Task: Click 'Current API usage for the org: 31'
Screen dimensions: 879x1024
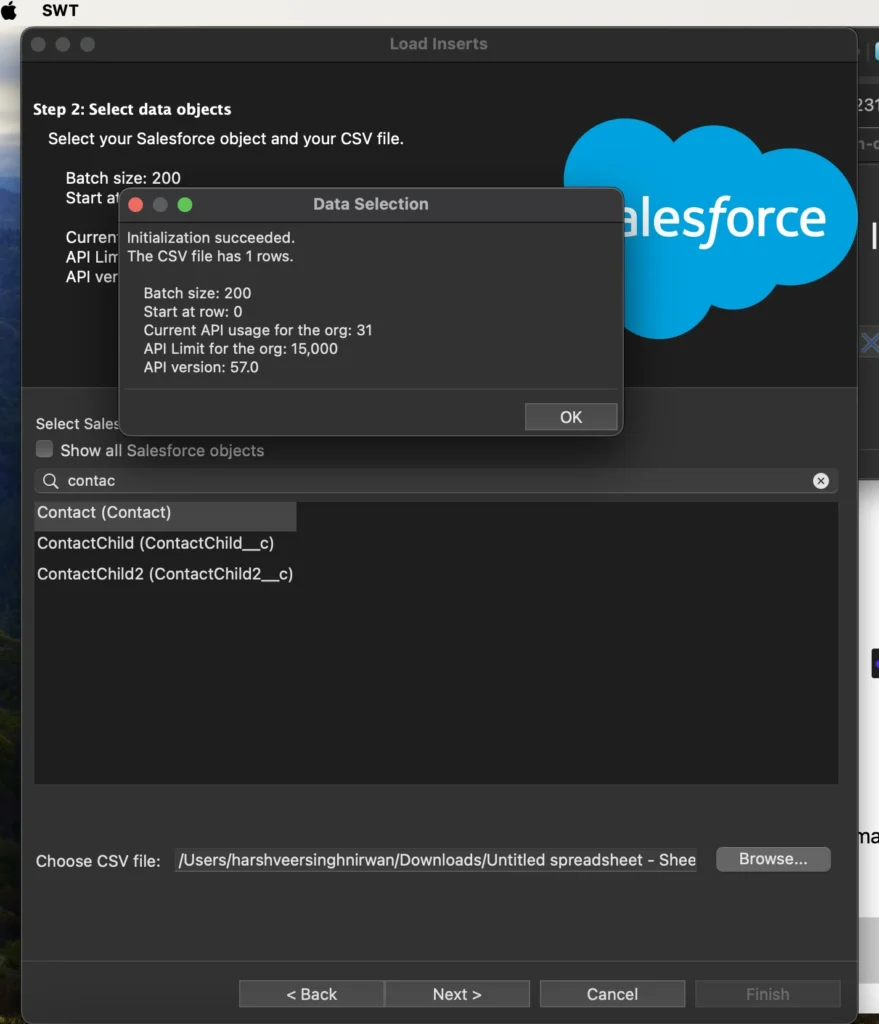Action: tap(258, 330)
